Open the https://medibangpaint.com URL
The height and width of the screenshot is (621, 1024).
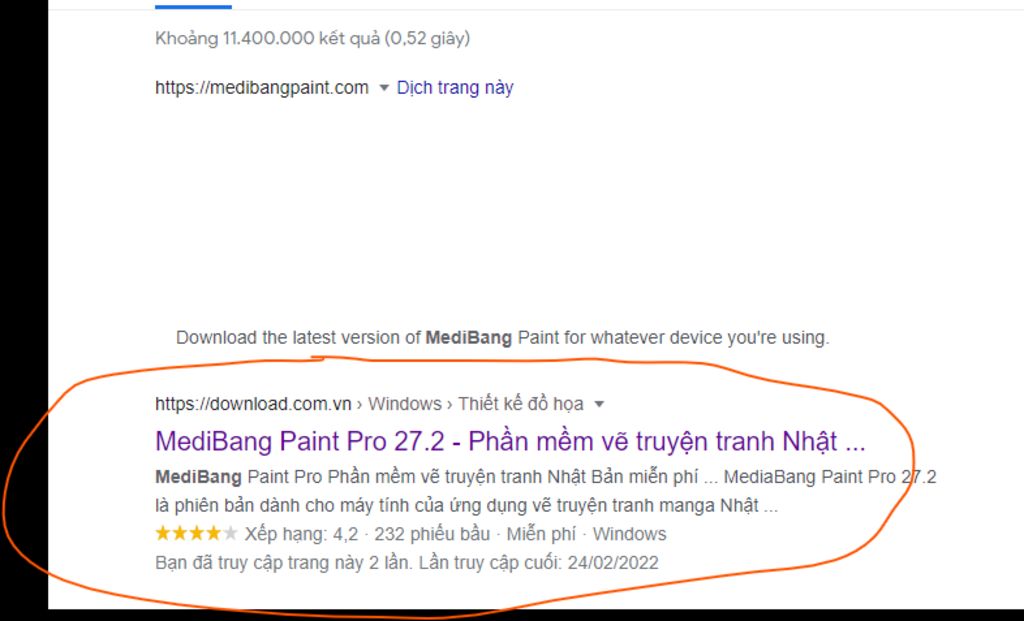tap(262, 88)
